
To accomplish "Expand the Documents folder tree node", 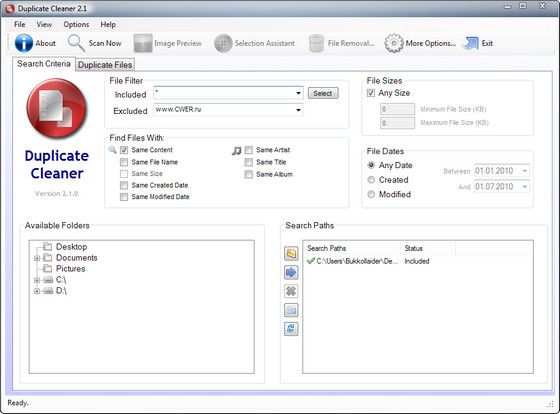I will point(37,258).
